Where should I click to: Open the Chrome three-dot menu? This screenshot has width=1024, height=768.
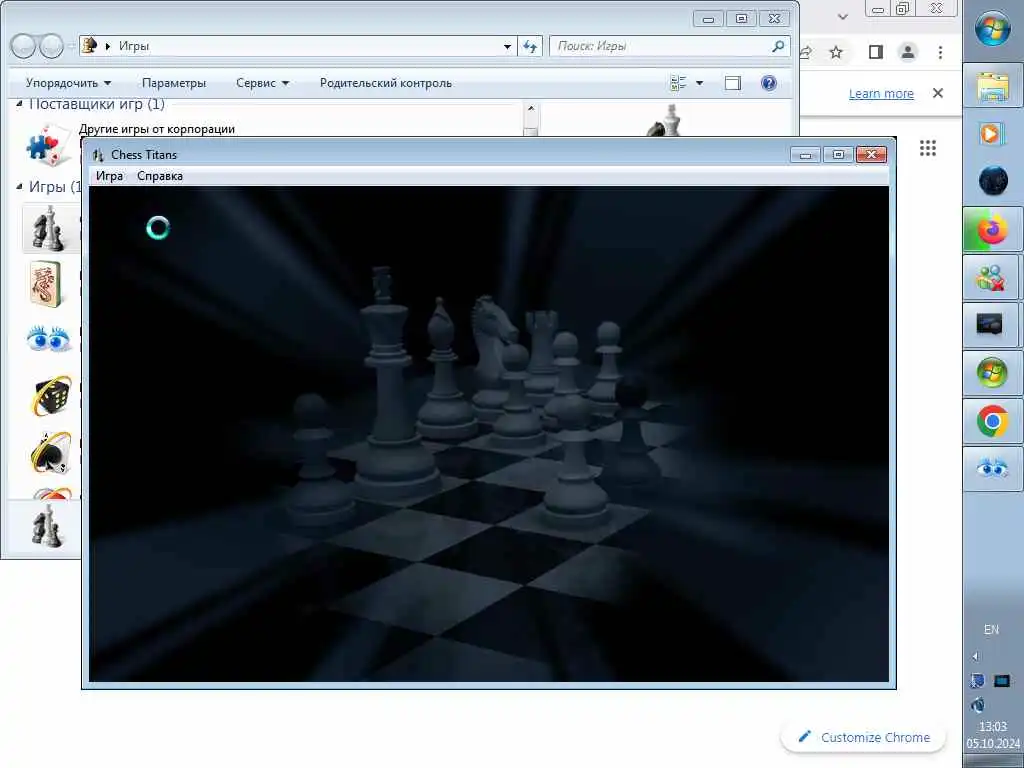pyautogui.click(x=940, y=52)
